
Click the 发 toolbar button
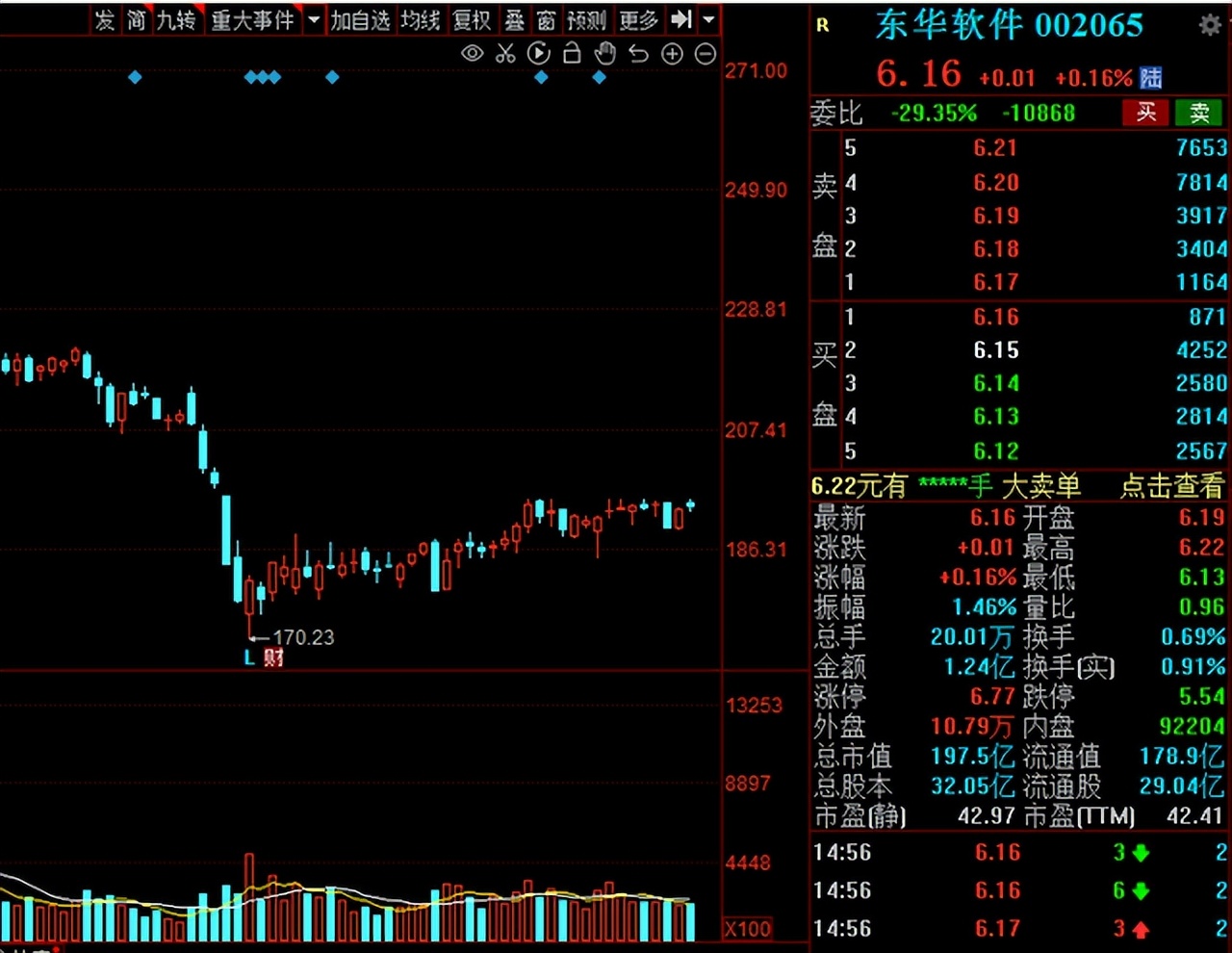[x=105, y=19]
